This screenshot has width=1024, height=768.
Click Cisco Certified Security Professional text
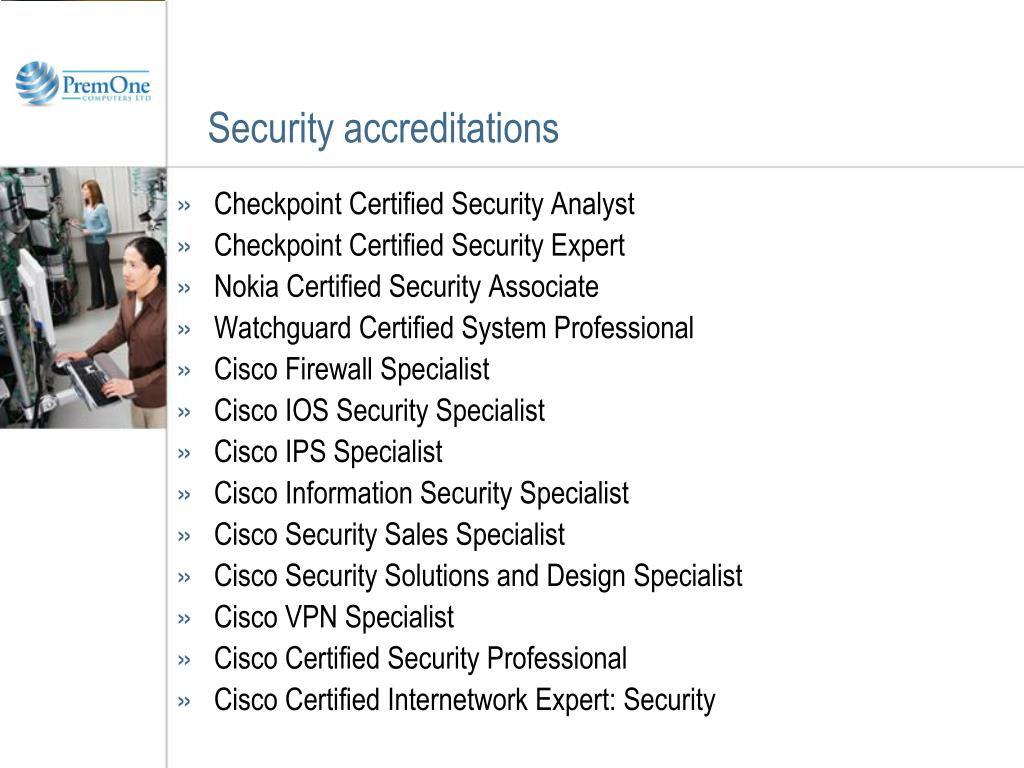421,659
